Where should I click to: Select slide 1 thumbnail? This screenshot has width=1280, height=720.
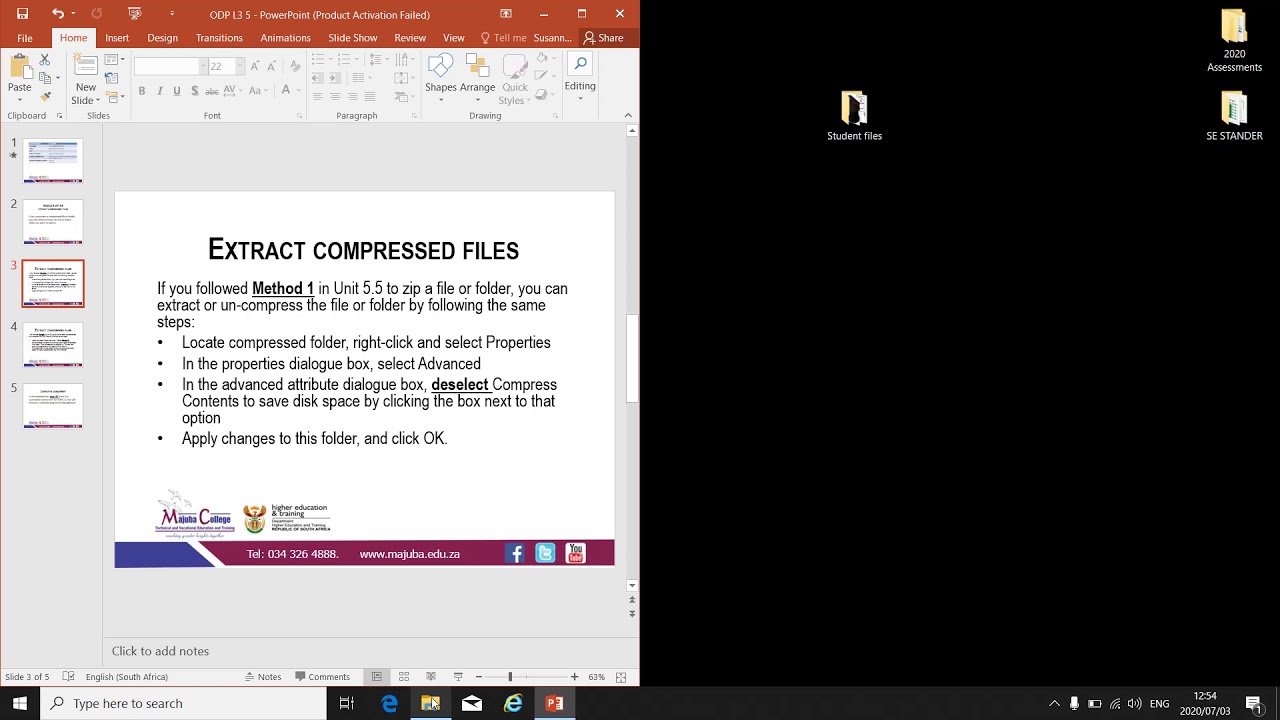point(53,161)
